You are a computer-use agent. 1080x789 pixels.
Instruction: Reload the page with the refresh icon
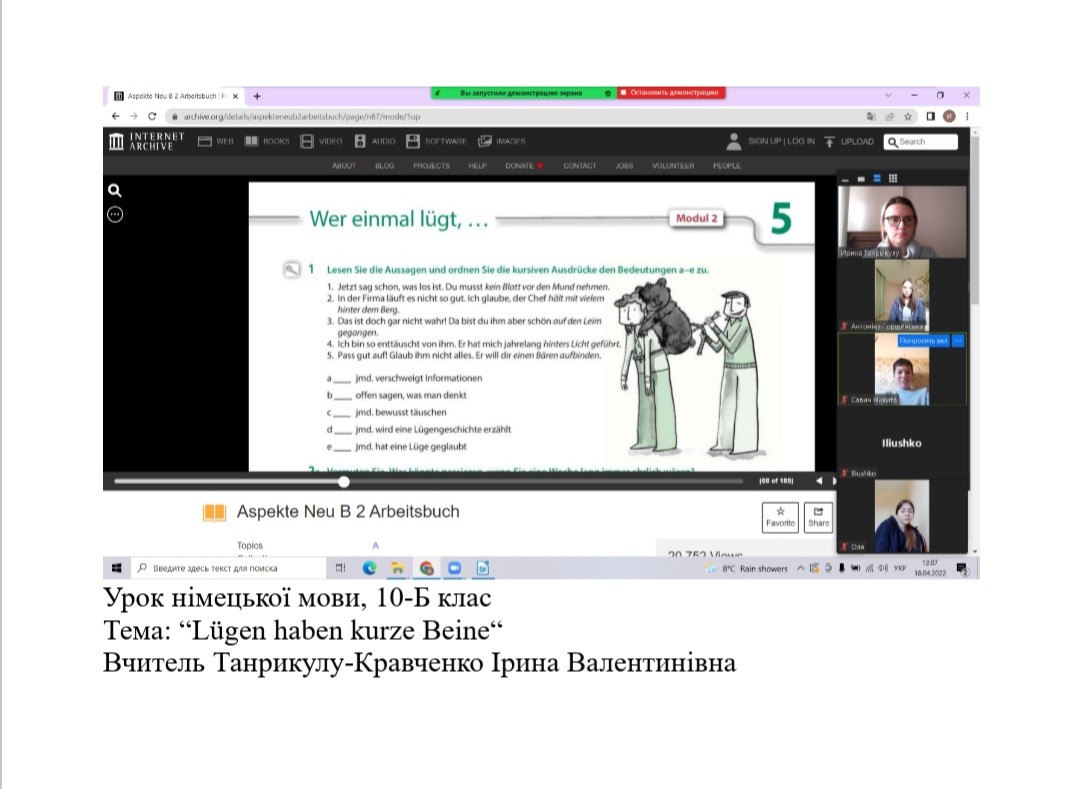(152, 116)
